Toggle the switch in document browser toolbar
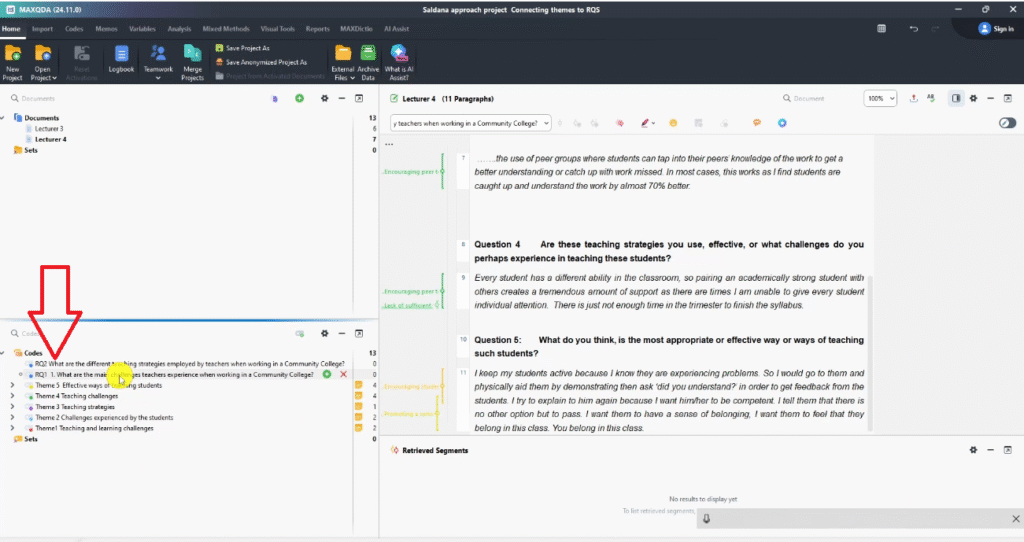 click(x=1007, y=123)
